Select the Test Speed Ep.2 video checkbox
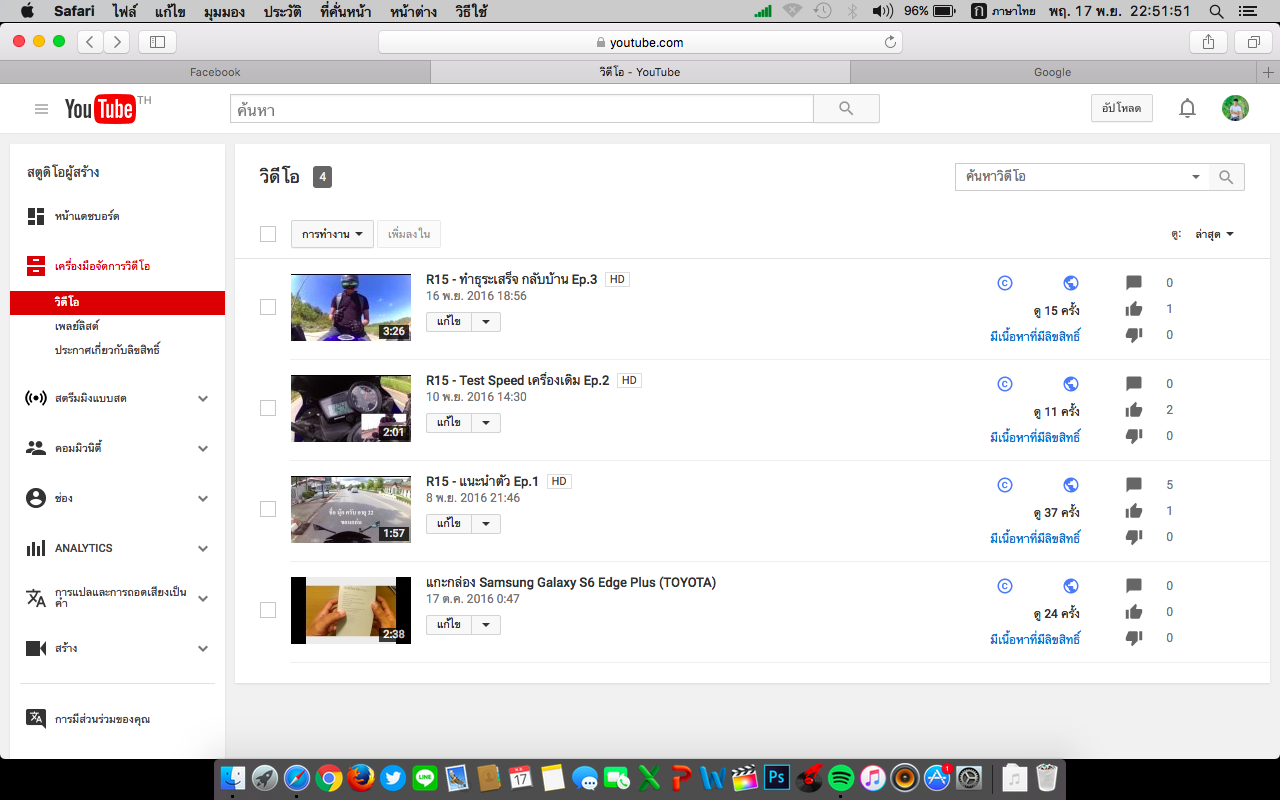1280x800 pixels. 268,408
